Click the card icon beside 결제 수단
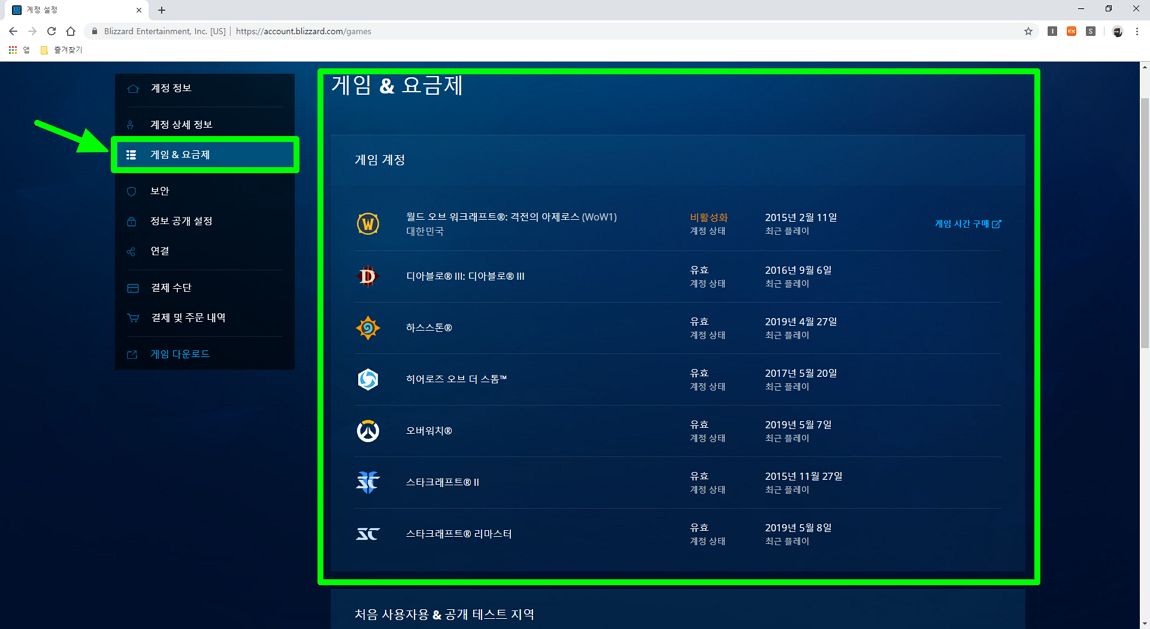This screenshot has height=629, width=1150. pos(133,288)
